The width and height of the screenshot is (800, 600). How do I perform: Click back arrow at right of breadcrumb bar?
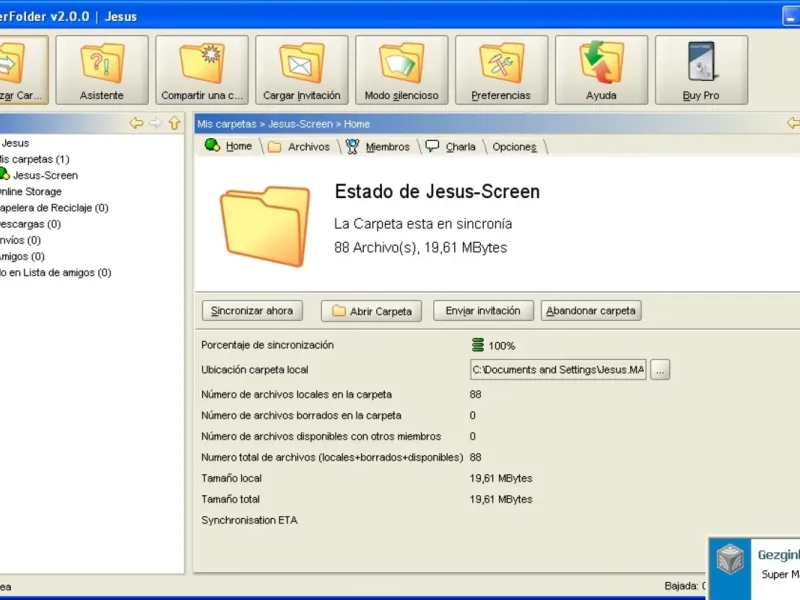793,123
